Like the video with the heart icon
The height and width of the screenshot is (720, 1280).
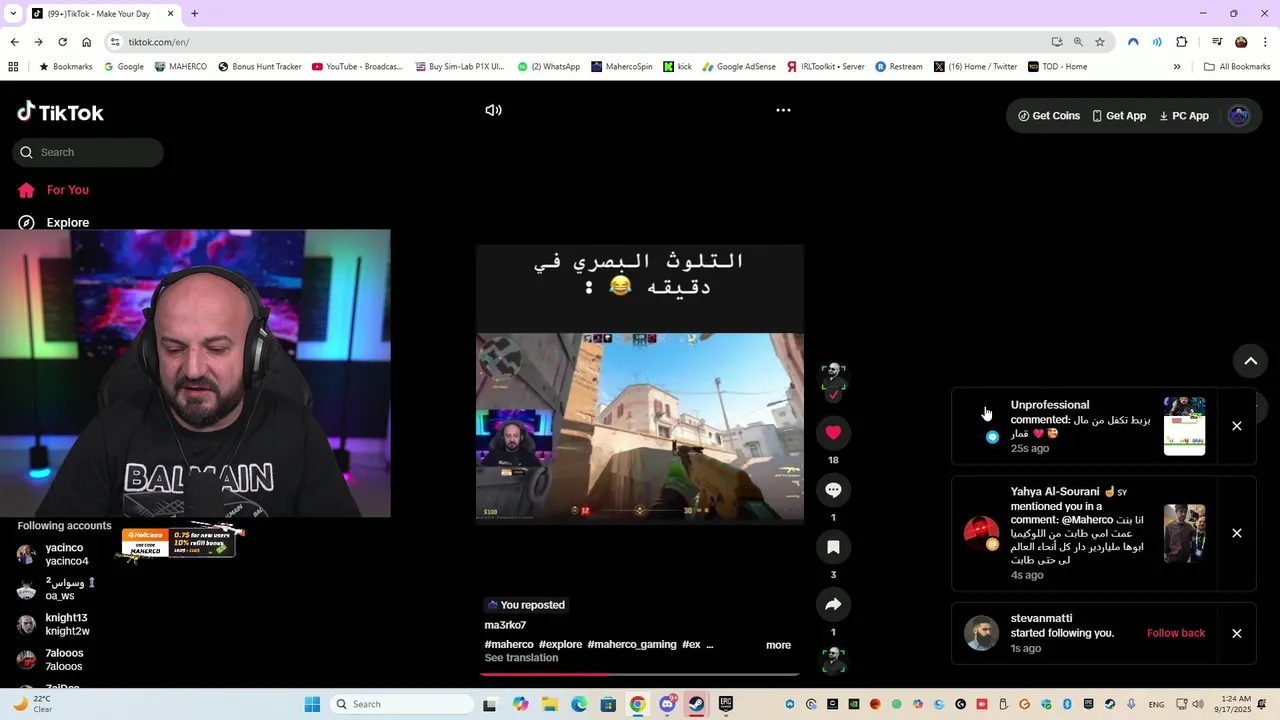[833, 433]
